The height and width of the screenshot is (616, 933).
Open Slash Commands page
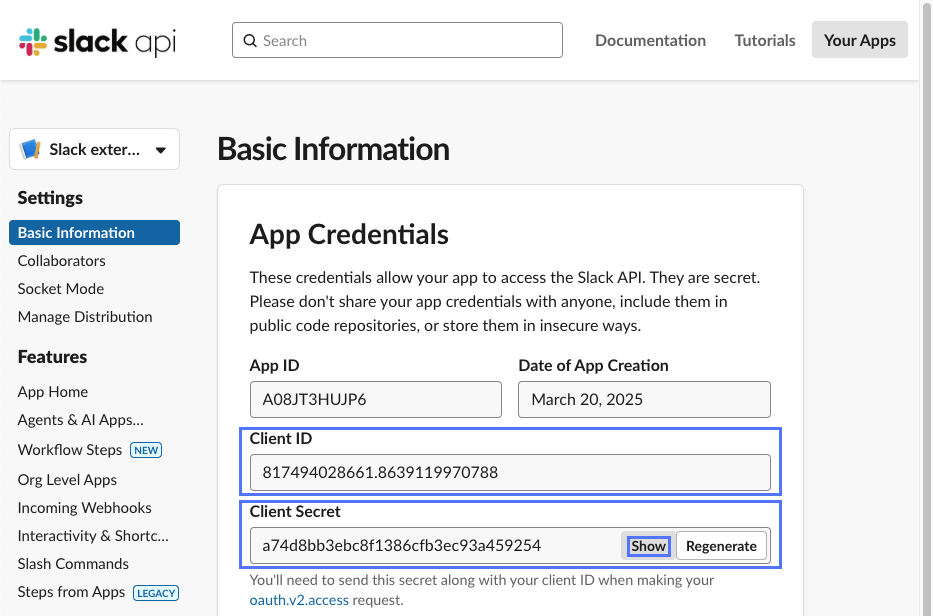point(73,564)
